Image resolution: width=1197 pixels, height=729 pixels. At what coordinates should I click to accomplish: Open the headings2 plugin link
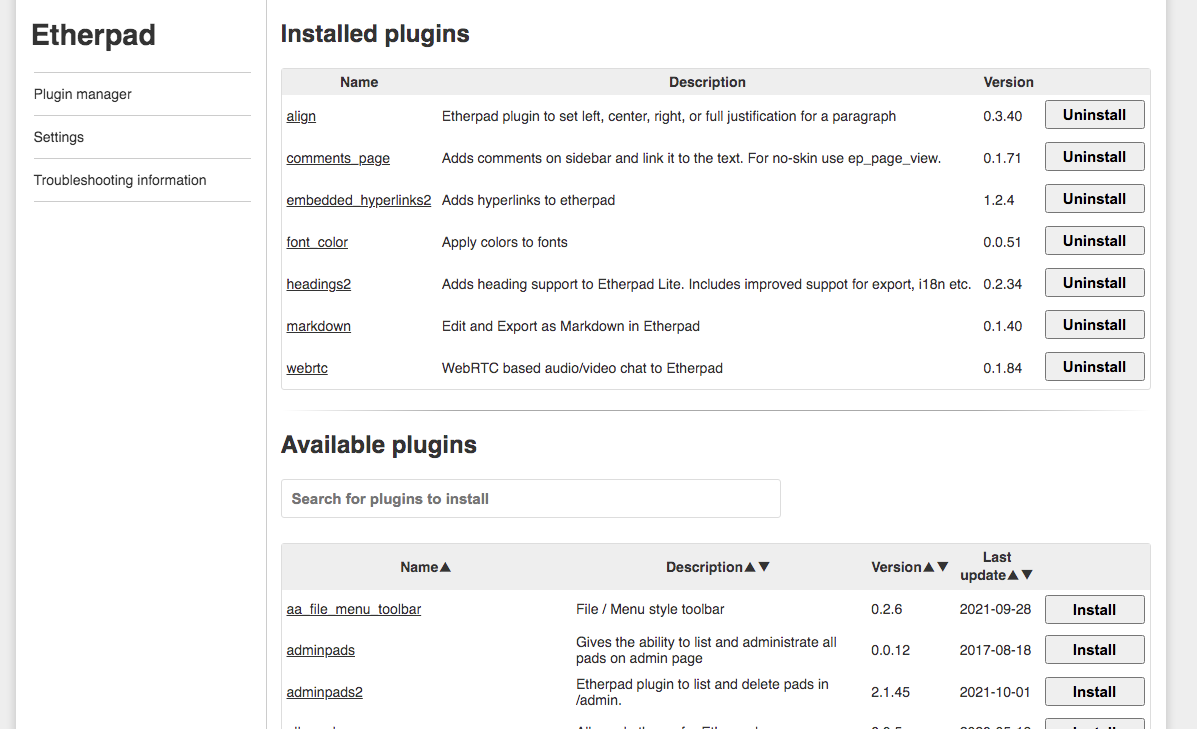coord(318,284)
